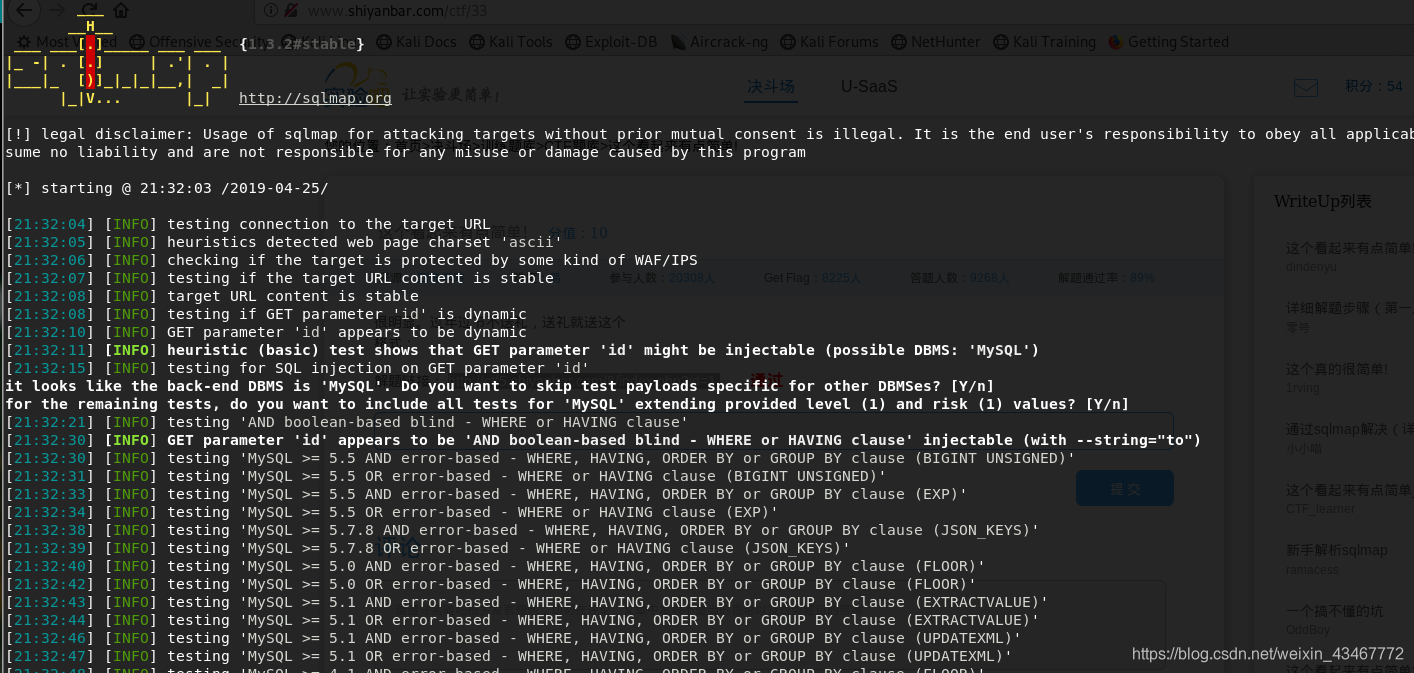Click the browser Back arrow button

tap(24, 11)
